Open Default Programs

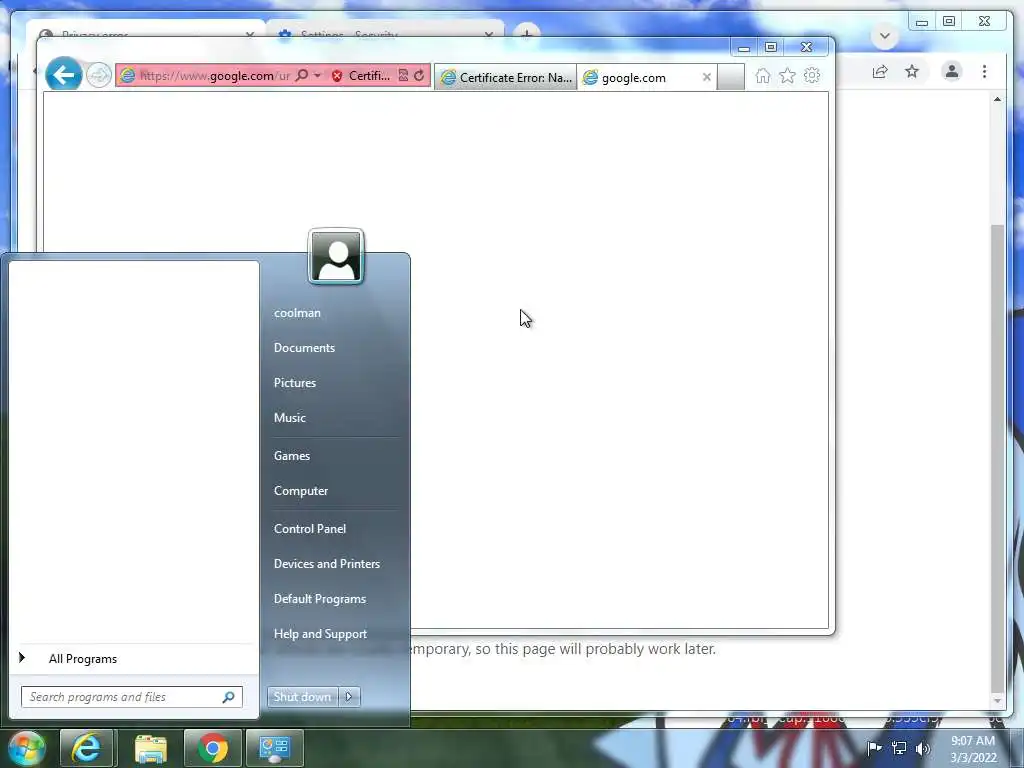tap(319, 599)
